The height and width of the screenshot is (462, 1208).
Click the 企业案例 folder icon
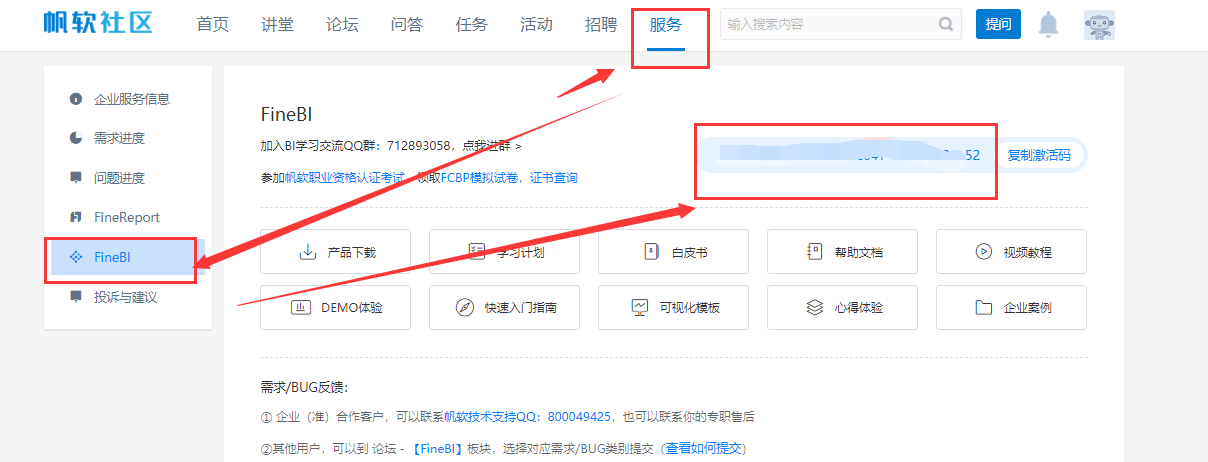[x=984, y=307]
